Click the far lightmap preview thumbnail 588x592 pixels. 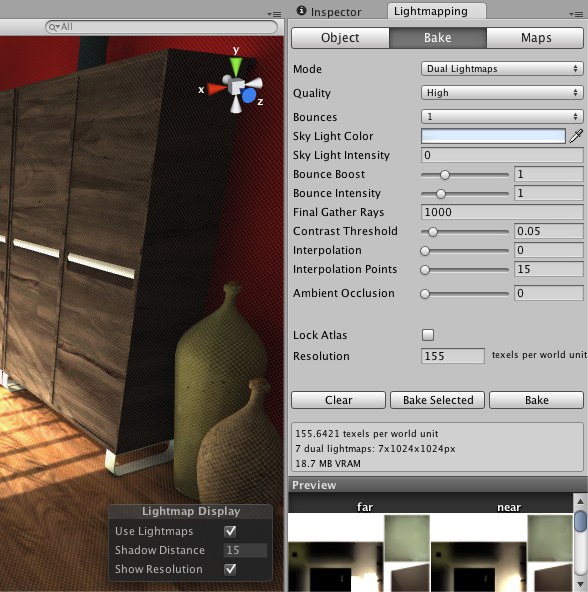[x=359, y=553]
